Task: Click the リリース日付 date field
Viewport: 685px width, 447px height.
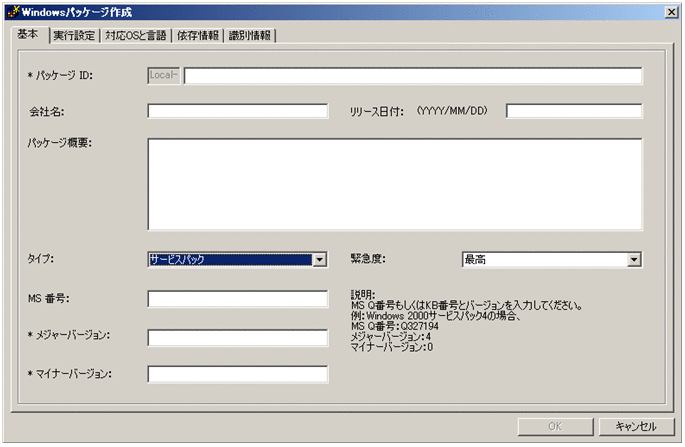Action: tap(574, 111)
